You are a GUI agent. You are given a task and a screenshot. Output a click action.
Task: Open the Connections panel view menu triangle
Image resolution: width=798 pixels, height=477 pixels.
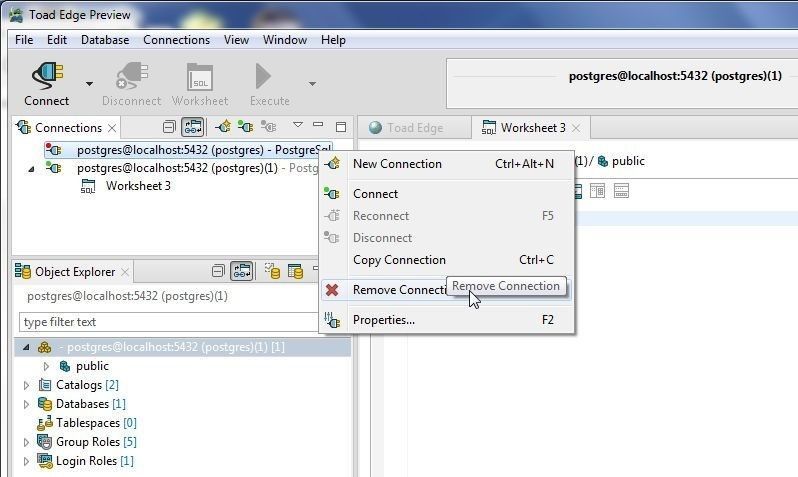(x=298, y=125)
